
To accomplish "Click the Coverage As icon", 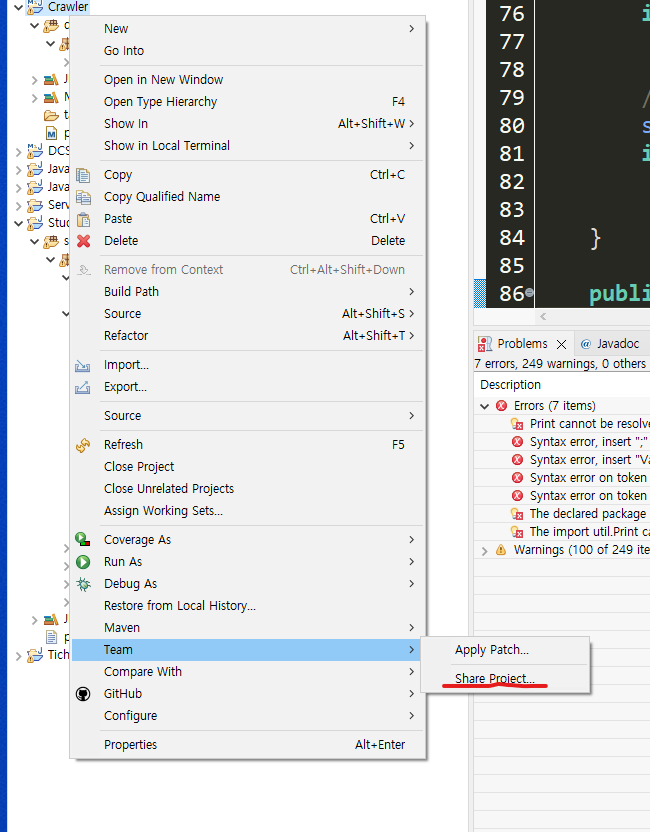I will click(x=83, y=540).
